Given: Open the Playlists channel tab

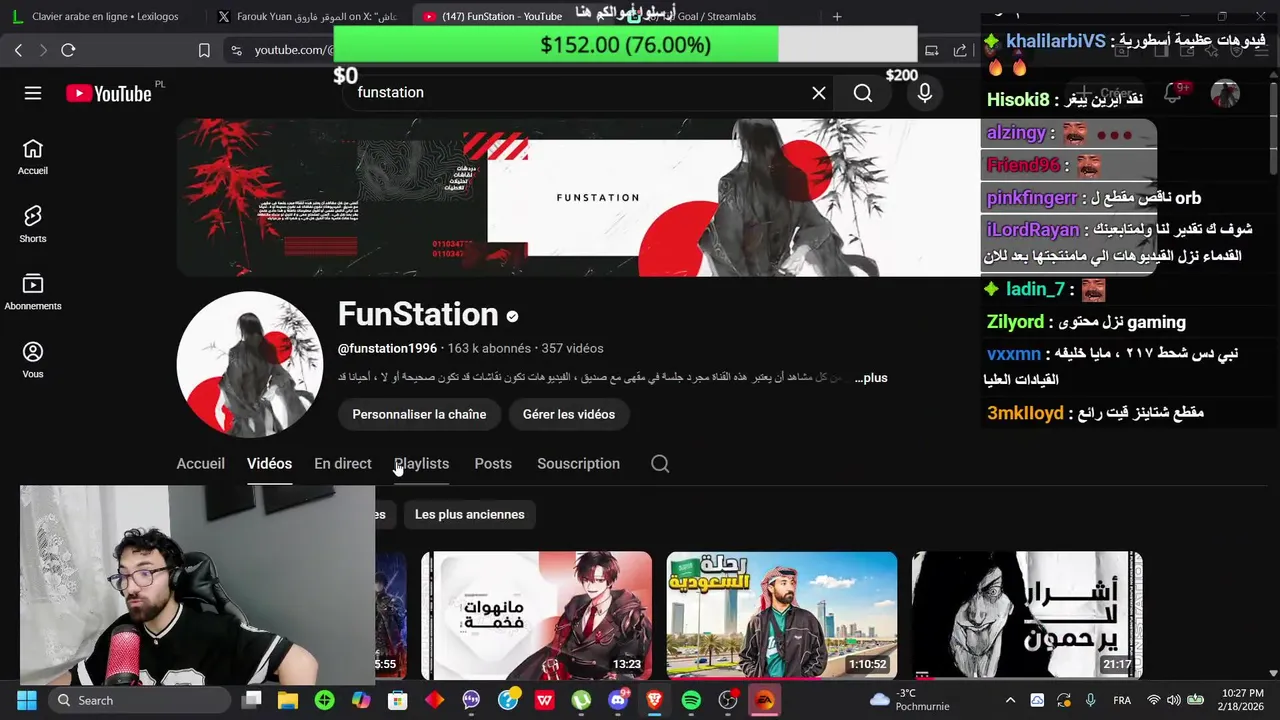Looking at the screenshot, I should tap(421, 463).
